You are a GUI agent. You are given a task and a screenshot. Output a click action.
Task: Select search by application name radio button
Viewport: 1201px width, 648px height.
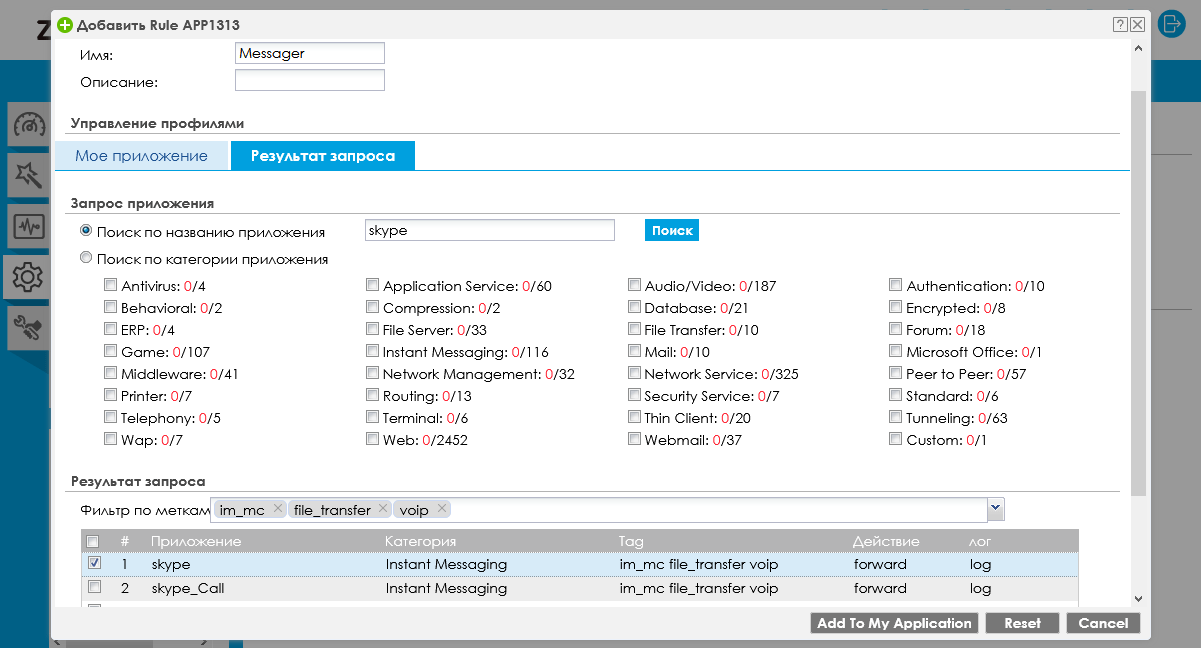pos(86,231)
